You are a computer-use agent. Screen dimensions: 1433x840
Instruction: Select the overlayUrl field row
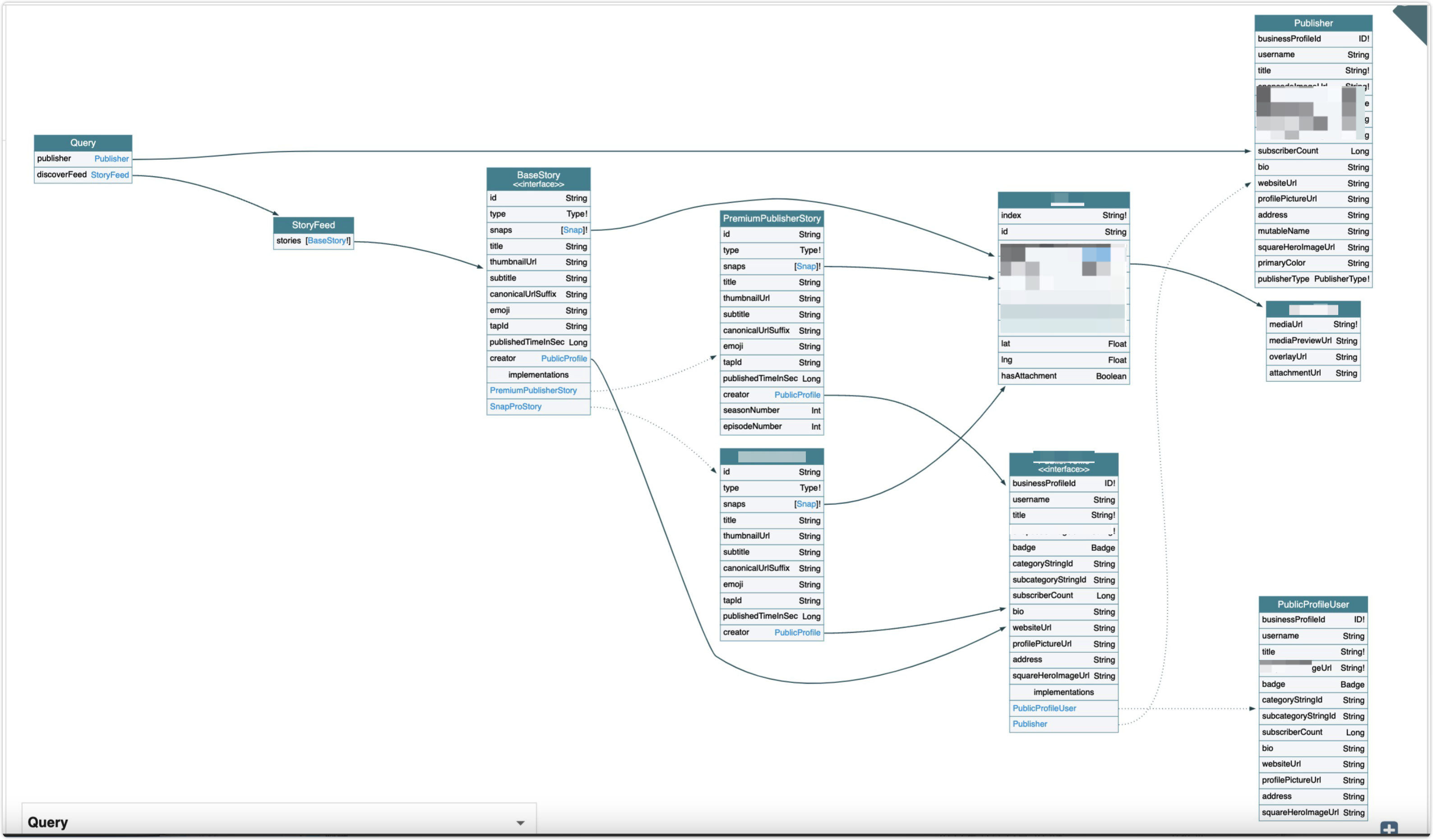coord(1313,357)
